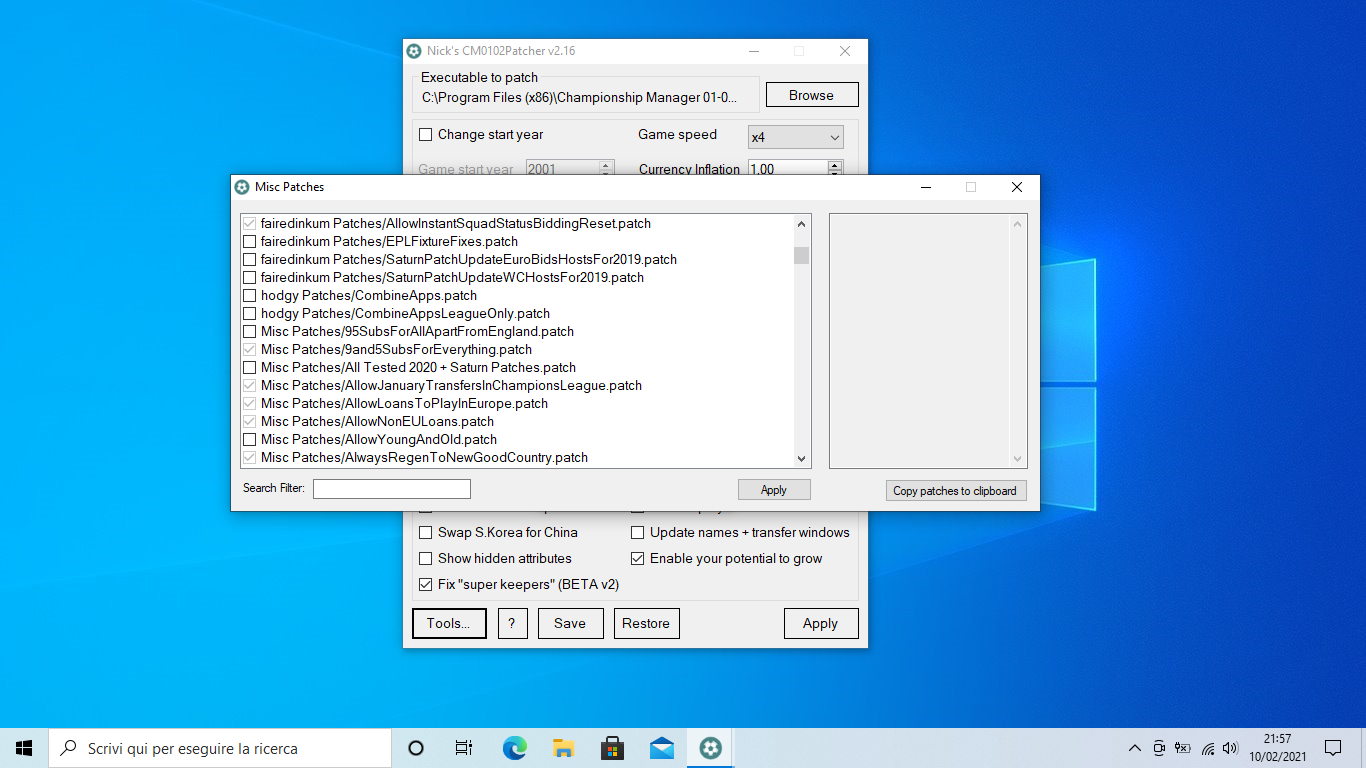Viewport: 1366px width, 768px height.
Task: Close the Misc Patches window
Action: (x=1017, y=187)
